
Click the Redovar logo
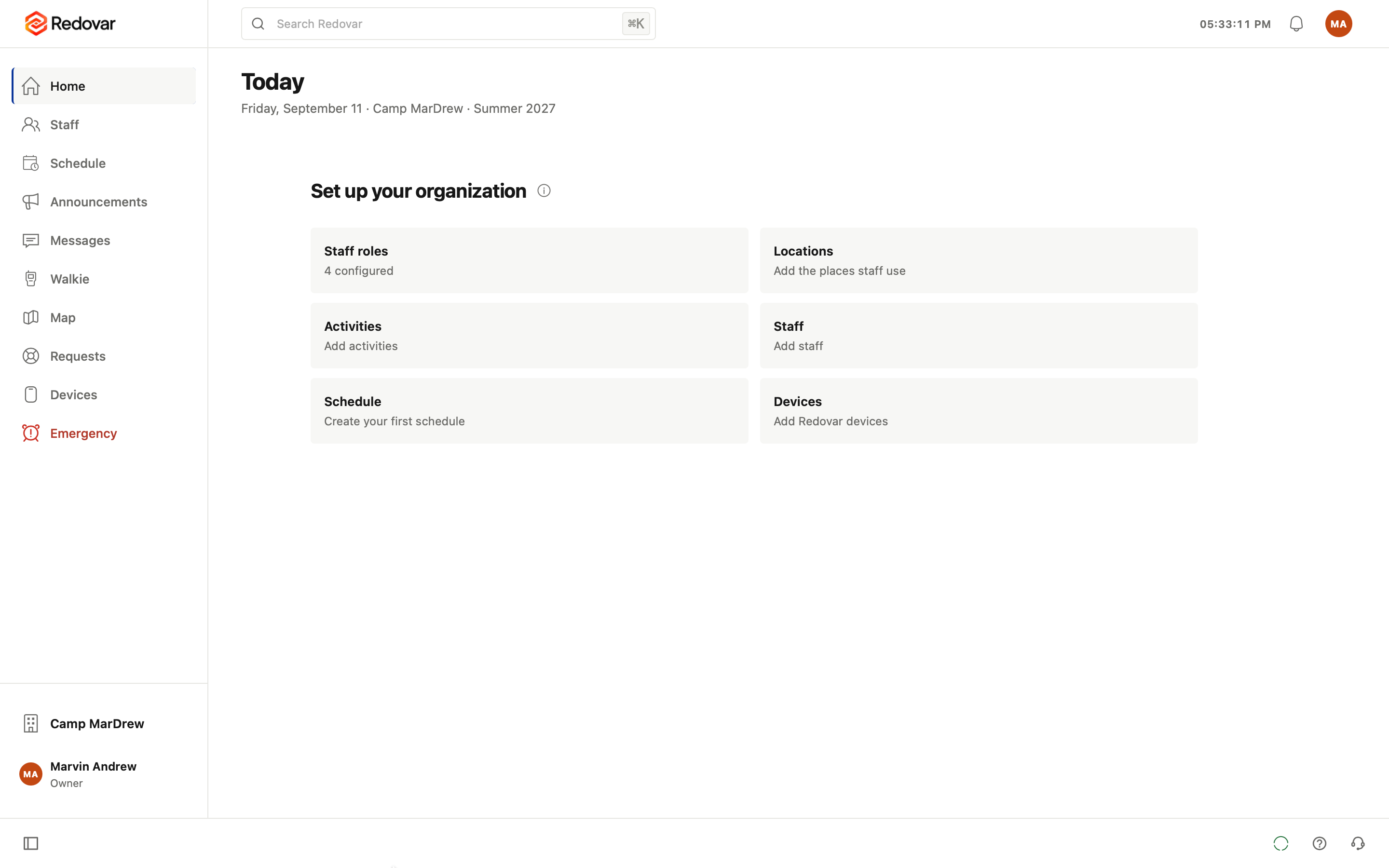click(69, 24)
